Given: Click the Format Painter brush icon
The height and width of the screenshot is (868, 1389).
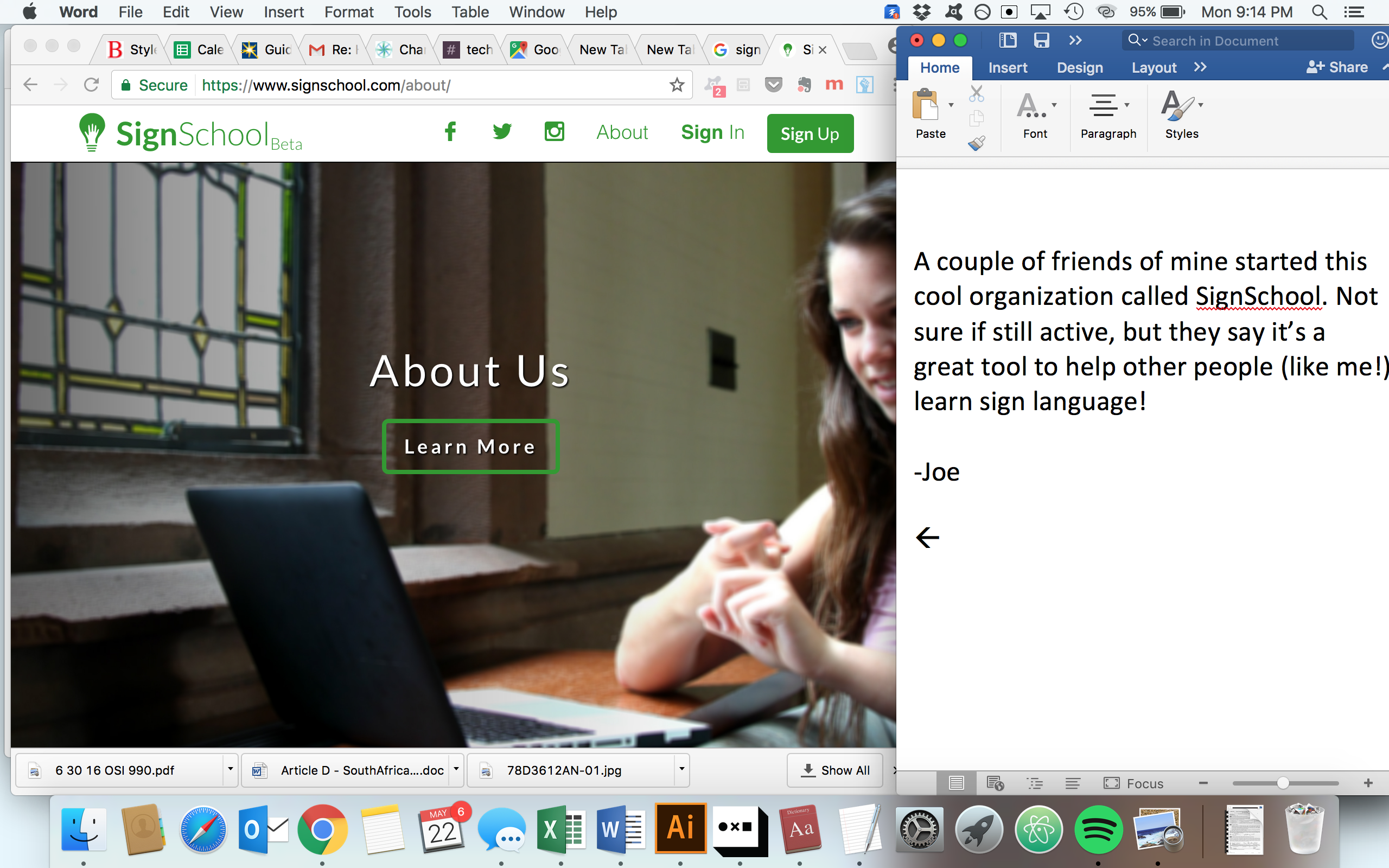Looking at the screenshot, I should [976, 142].
